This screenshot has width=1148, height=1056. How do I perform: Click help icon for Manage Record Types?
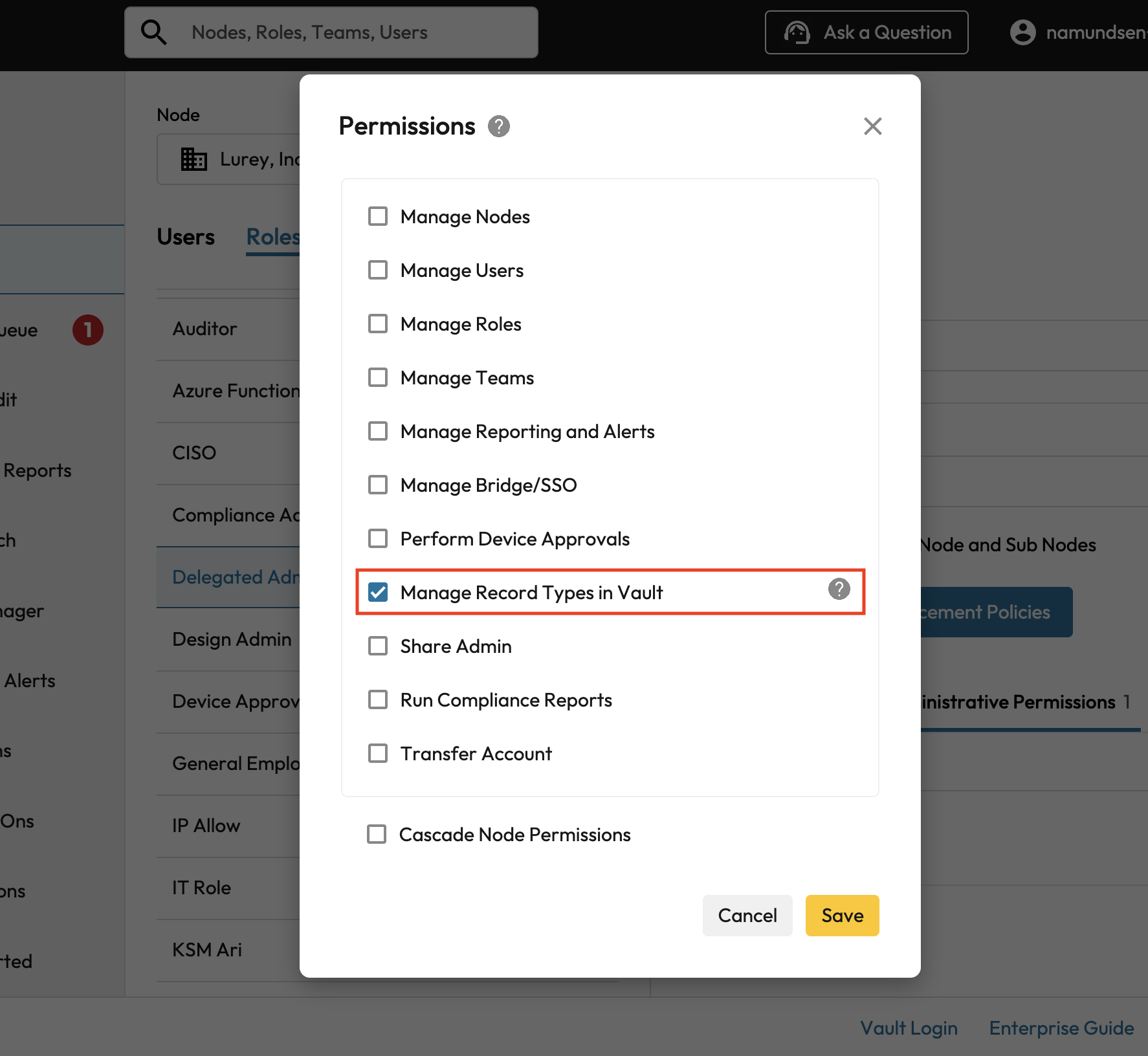click(839, 589)
